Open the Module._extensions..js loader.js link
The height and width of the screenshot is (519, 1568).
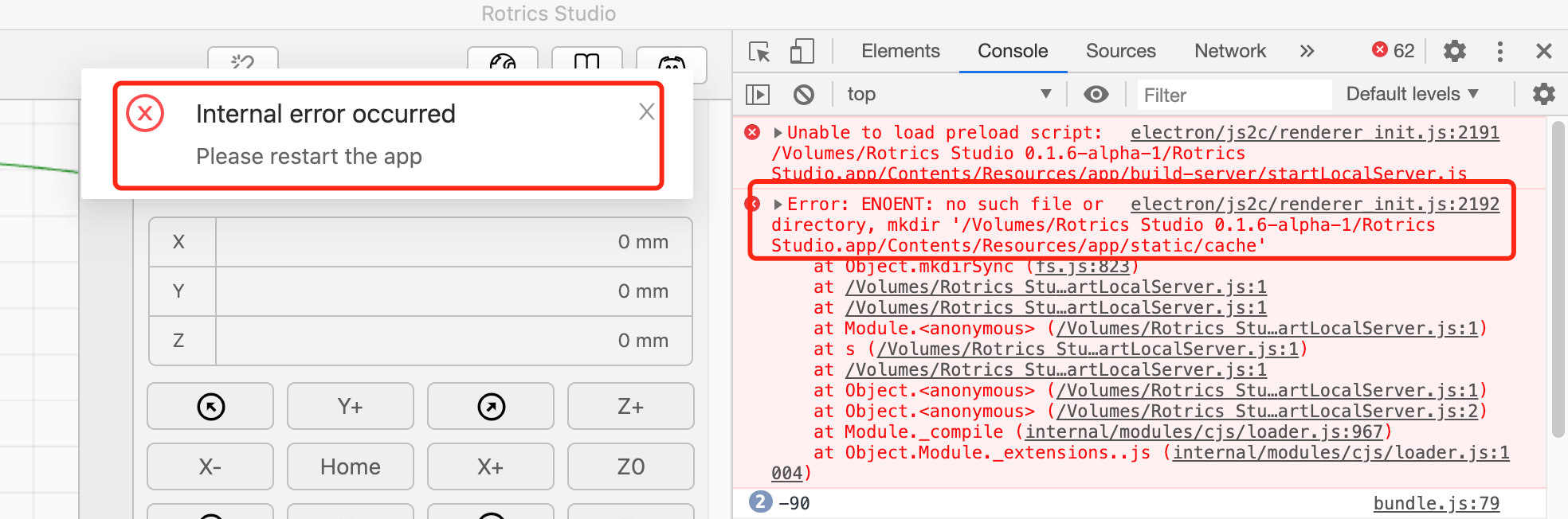click(x=1341, y=453)
